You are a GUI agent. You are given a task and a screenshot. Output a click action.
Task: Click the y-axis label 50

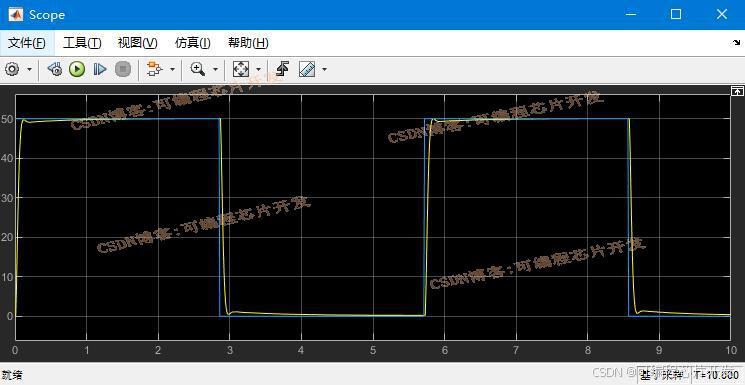[x=8, y=118]
